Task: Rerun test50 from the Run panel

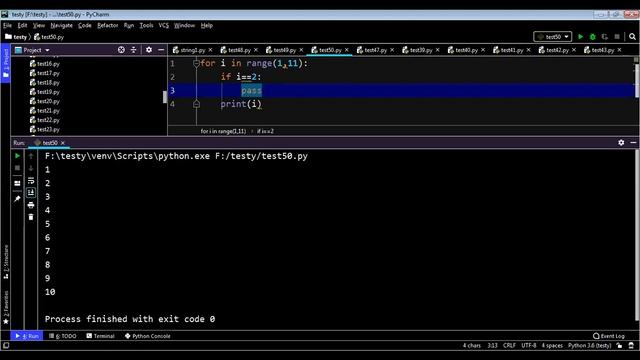Action: coord(17,156)
